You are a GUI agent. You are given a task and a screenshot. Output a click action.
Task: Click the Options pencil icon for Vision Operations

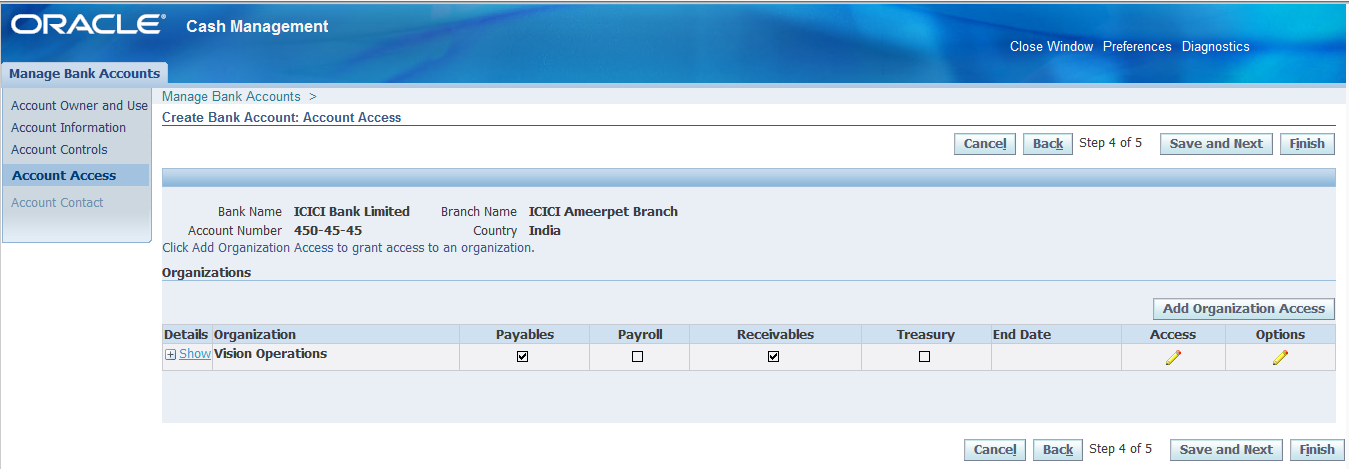click(x=1280, y=358)
